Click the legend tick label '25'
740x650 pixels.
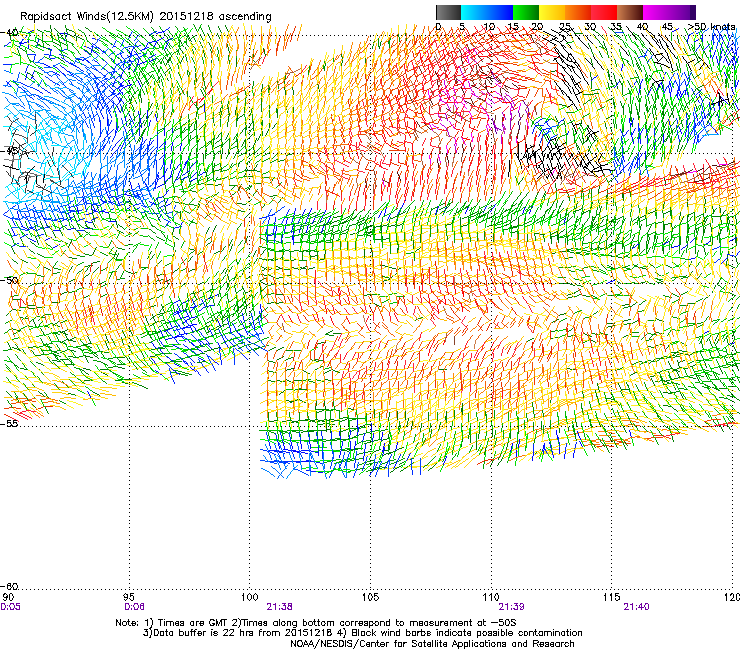coord(565,27)
